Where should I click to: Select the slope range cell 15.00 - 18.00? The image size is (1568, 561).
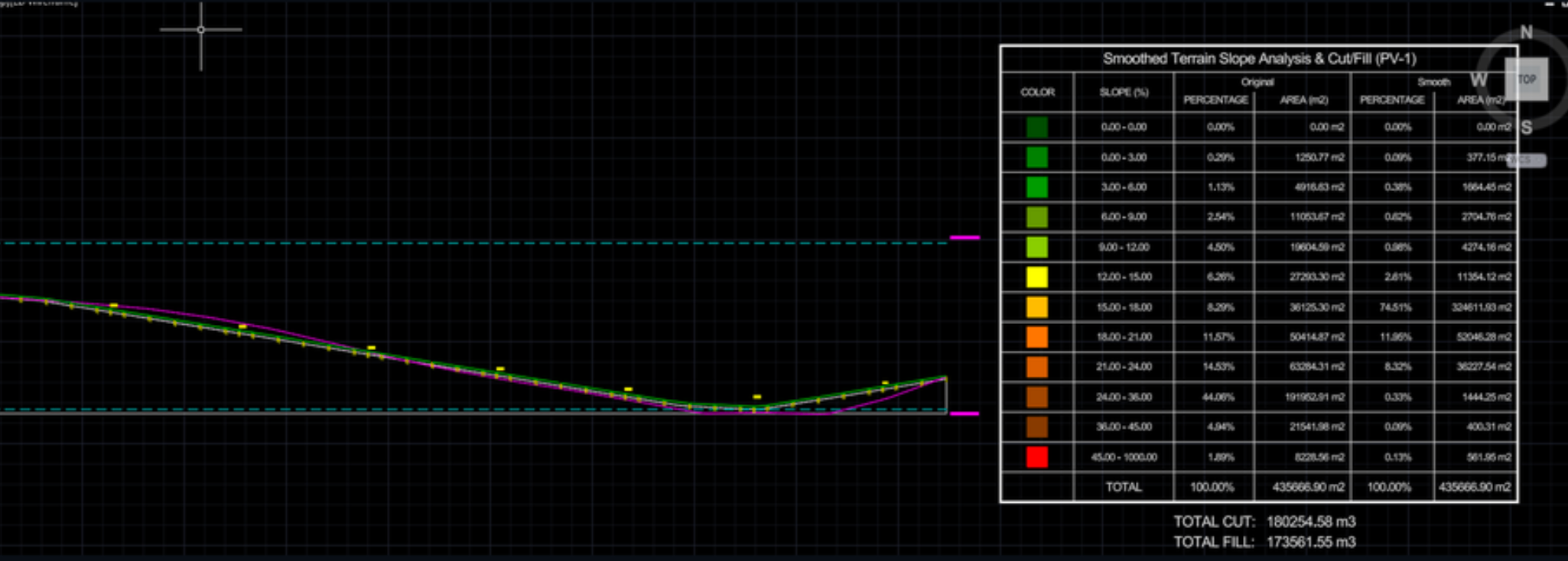coord(1124,307)
